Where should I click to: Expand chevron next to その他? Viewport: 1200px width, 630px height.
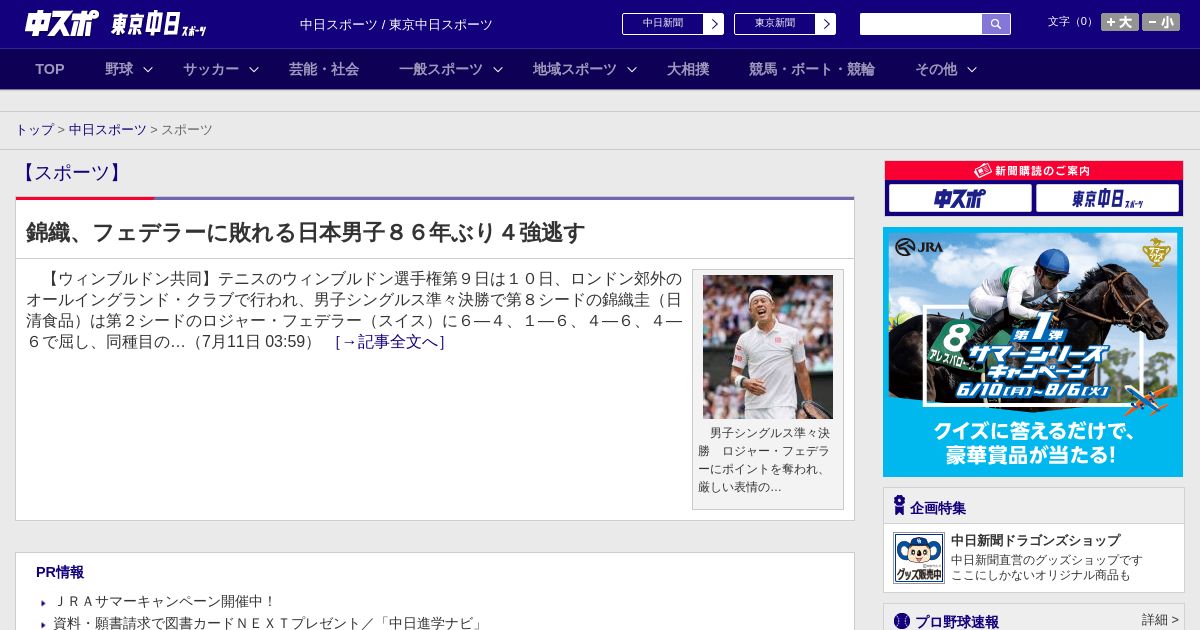(972, 70)
